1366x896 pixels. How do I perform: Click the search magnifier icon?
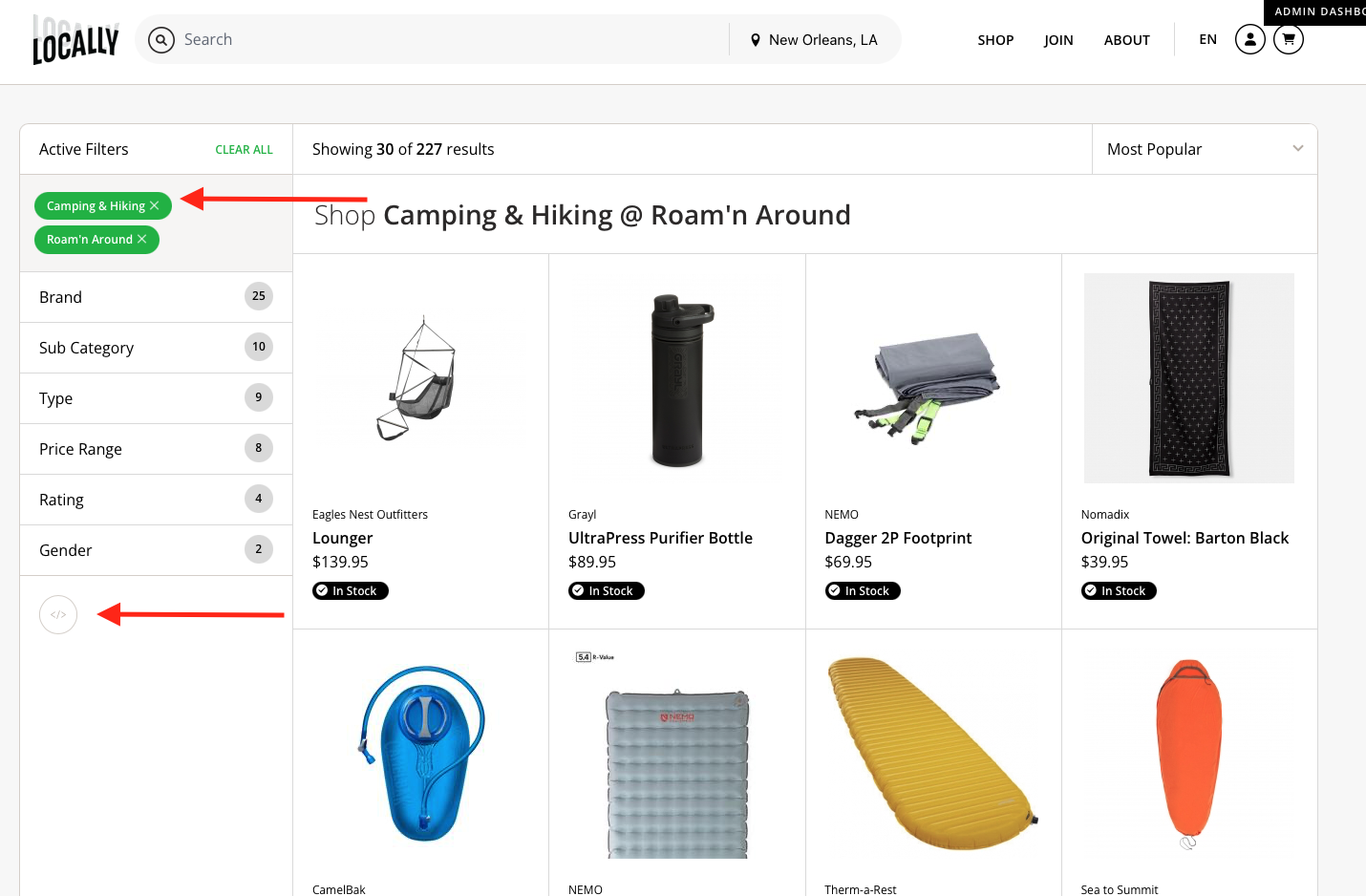pos(161,39)
